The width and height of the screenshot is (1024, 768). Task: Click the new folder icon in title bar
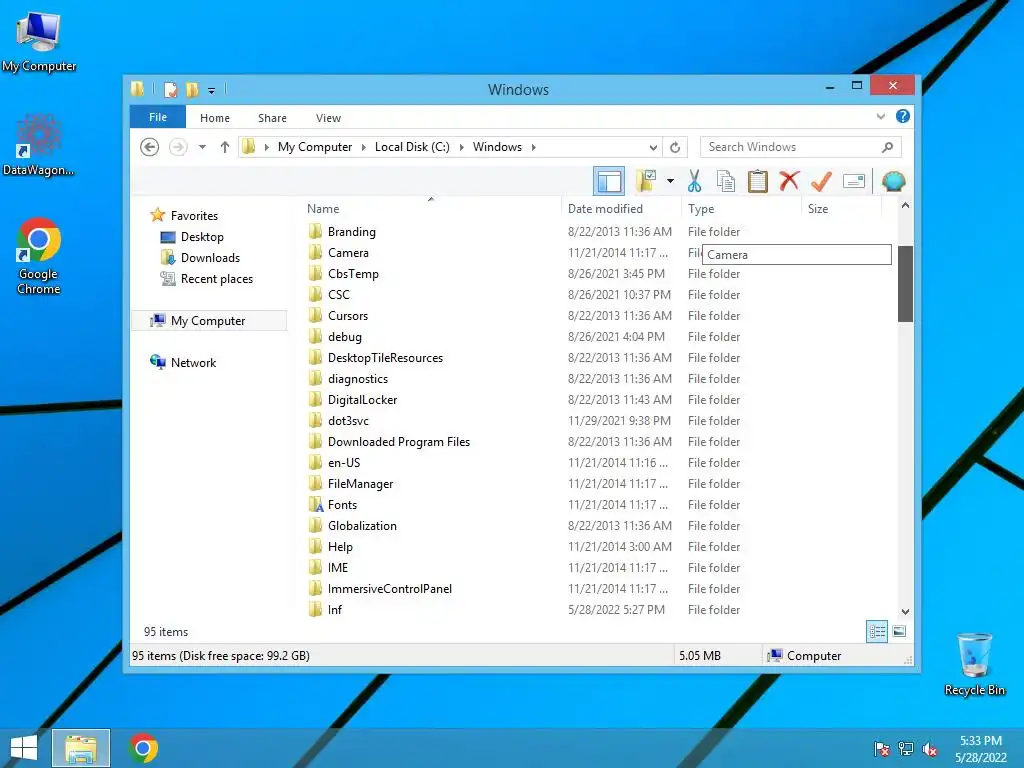pyautogui.click(x=192, y=89)
